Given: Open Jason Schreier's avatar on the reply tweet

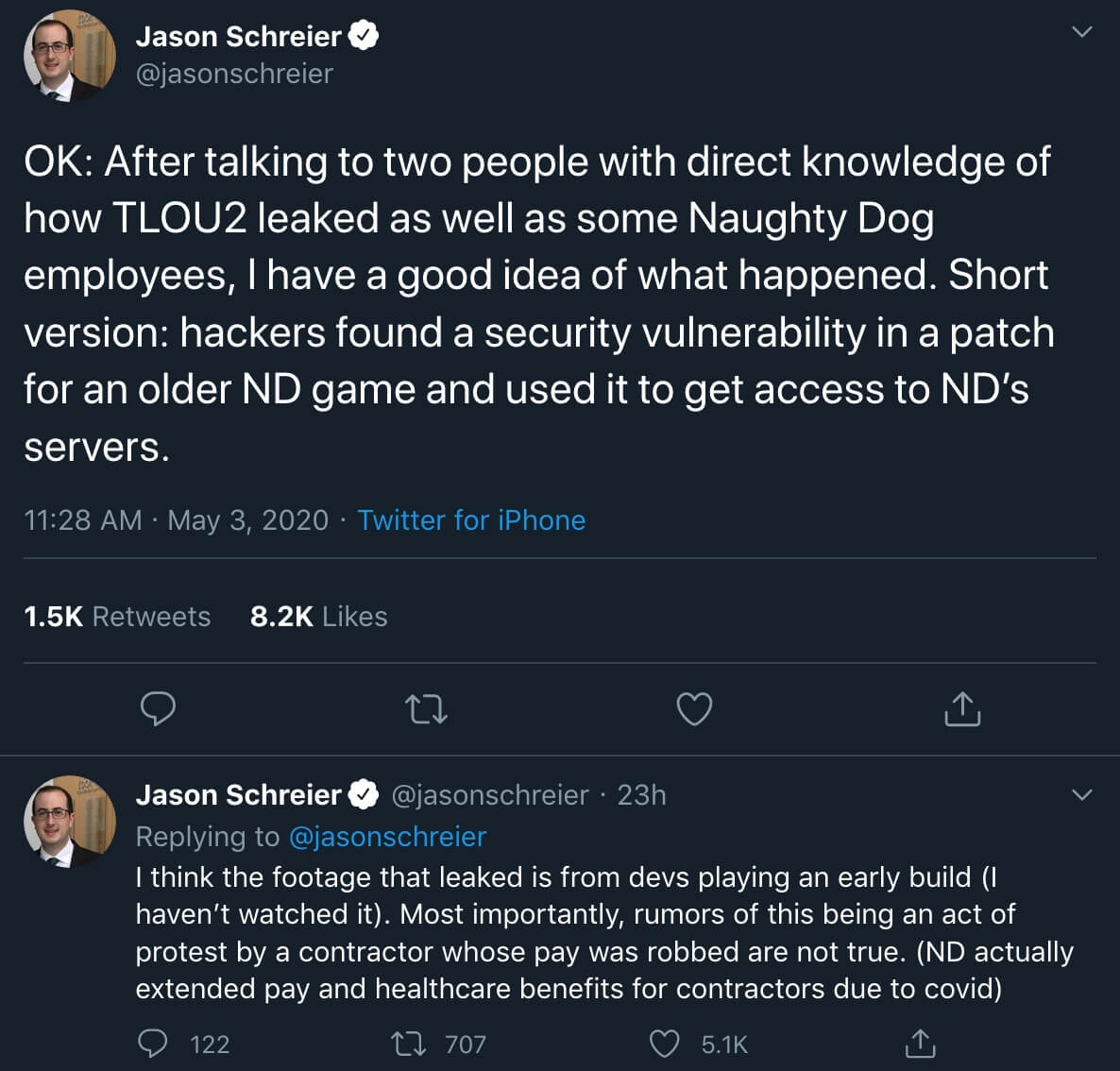Looking at the screenshot, I should point(70,822).
